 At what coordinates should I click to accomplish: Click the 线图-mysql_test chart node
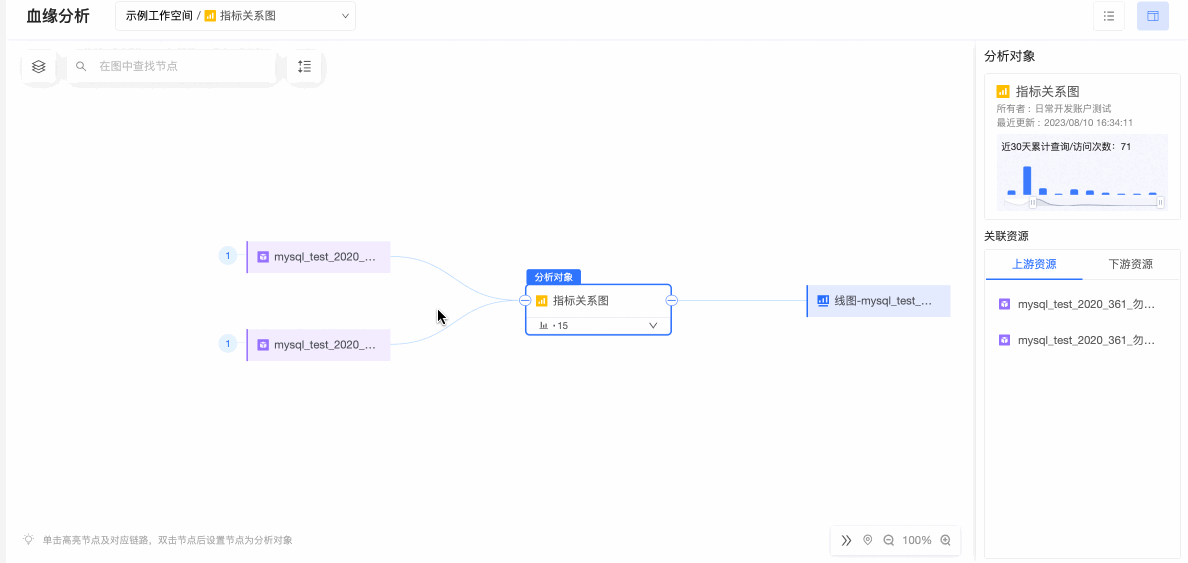(x=879, y=300)
